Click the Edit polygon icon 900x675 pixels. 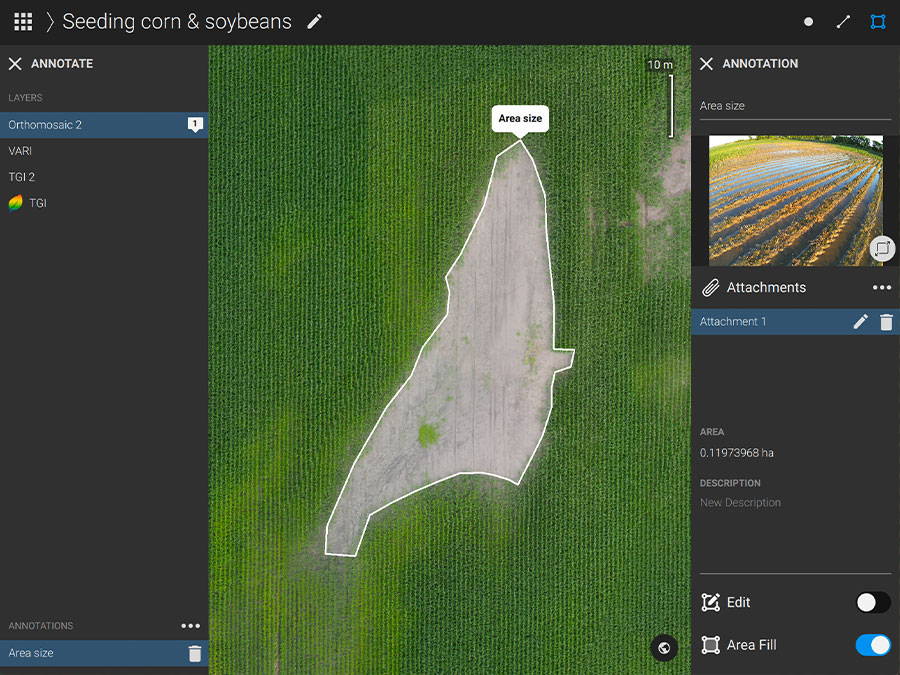pyautogui.click(x=711, y=603)
